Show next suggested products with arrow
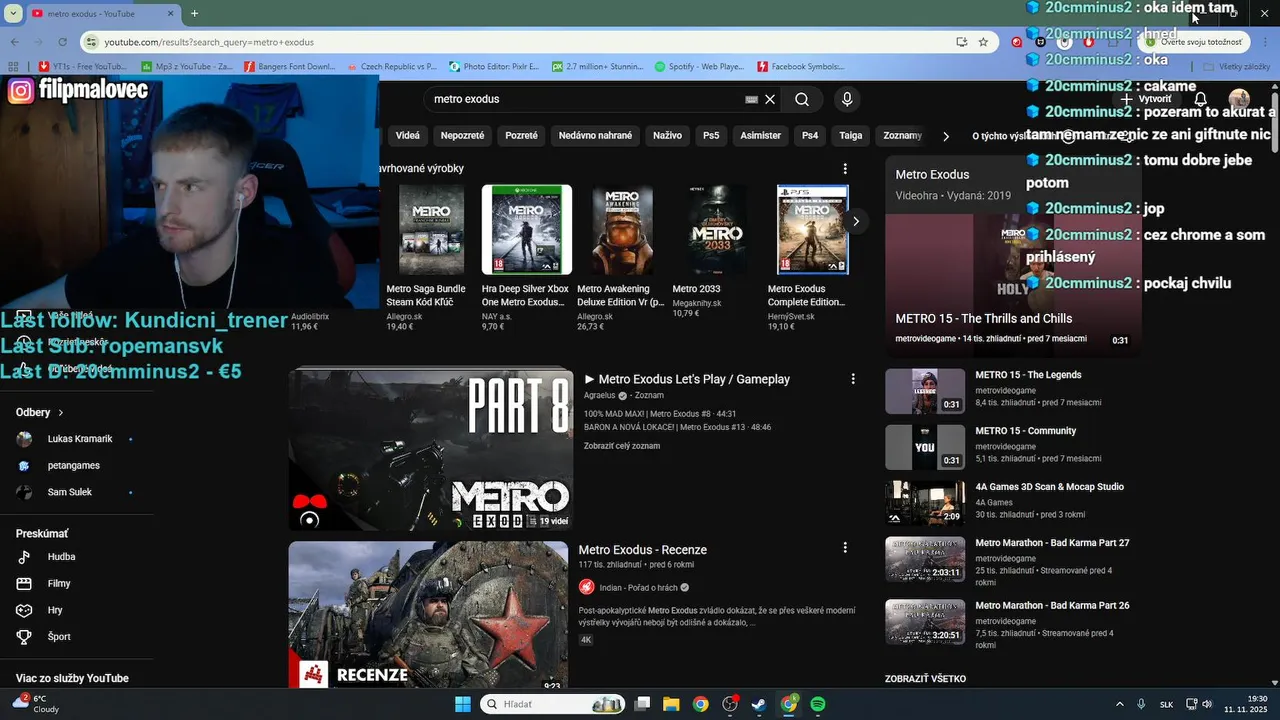1280x720 pixels. pyautogui.click(x=855, y=221)
